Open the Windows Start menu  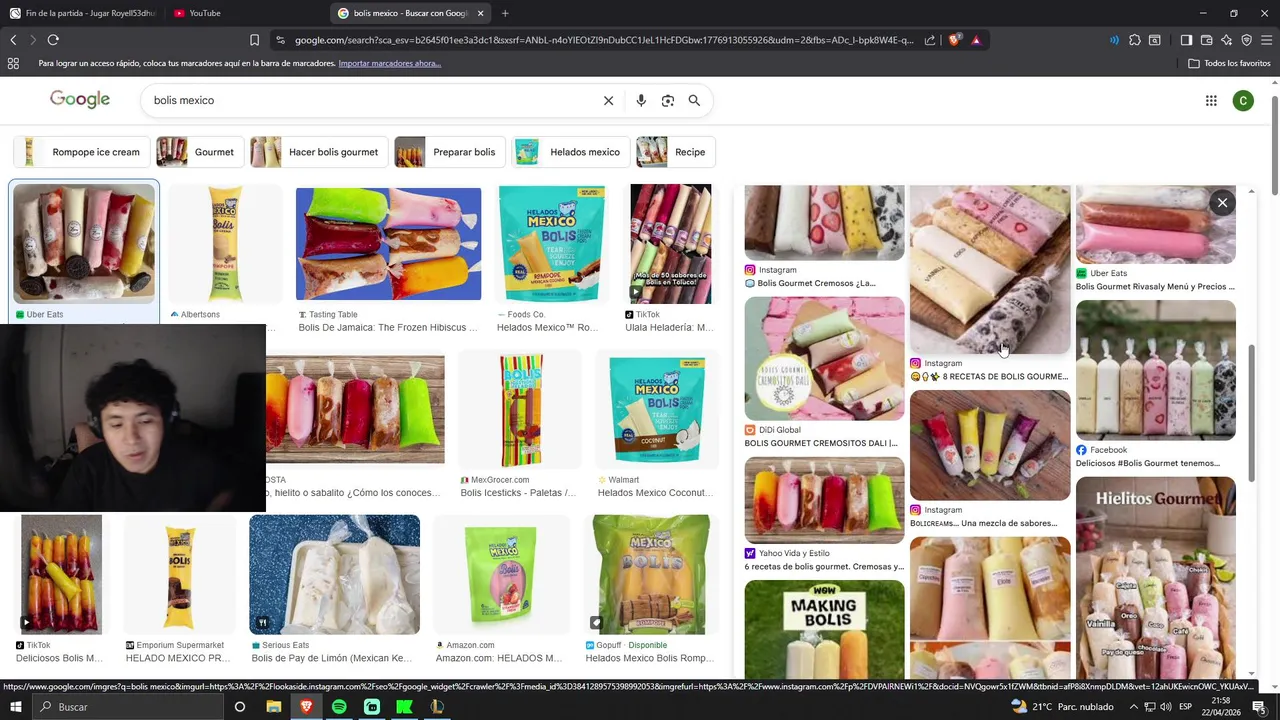(16, 707)
